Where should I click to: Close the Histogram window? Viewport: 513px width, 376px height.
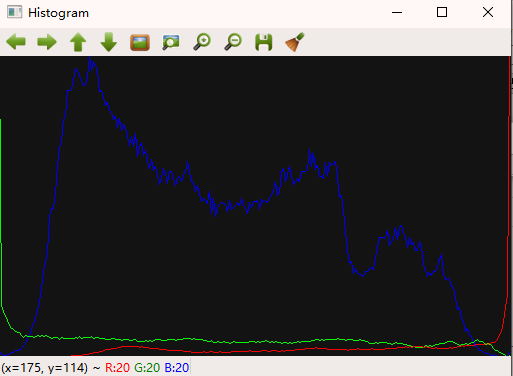(488, 12)
